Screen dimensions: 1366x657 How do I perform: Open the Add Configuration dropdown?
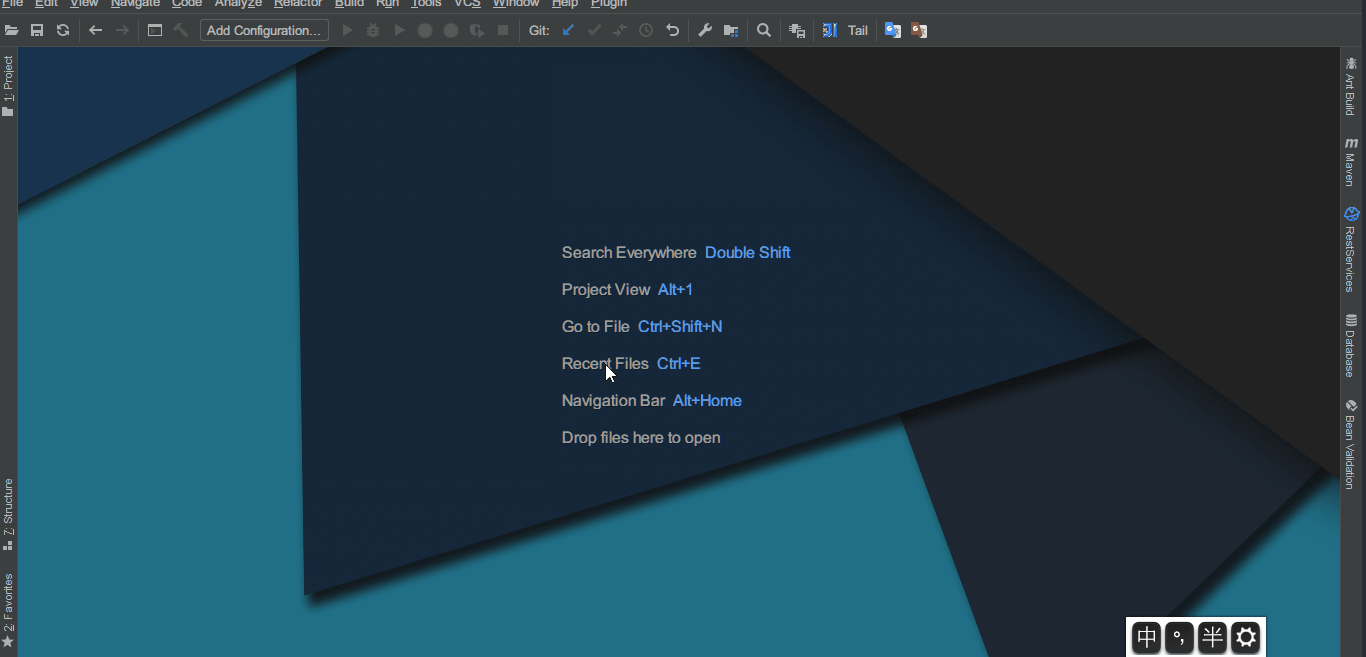pyautogui.click(x=264, y=30)
